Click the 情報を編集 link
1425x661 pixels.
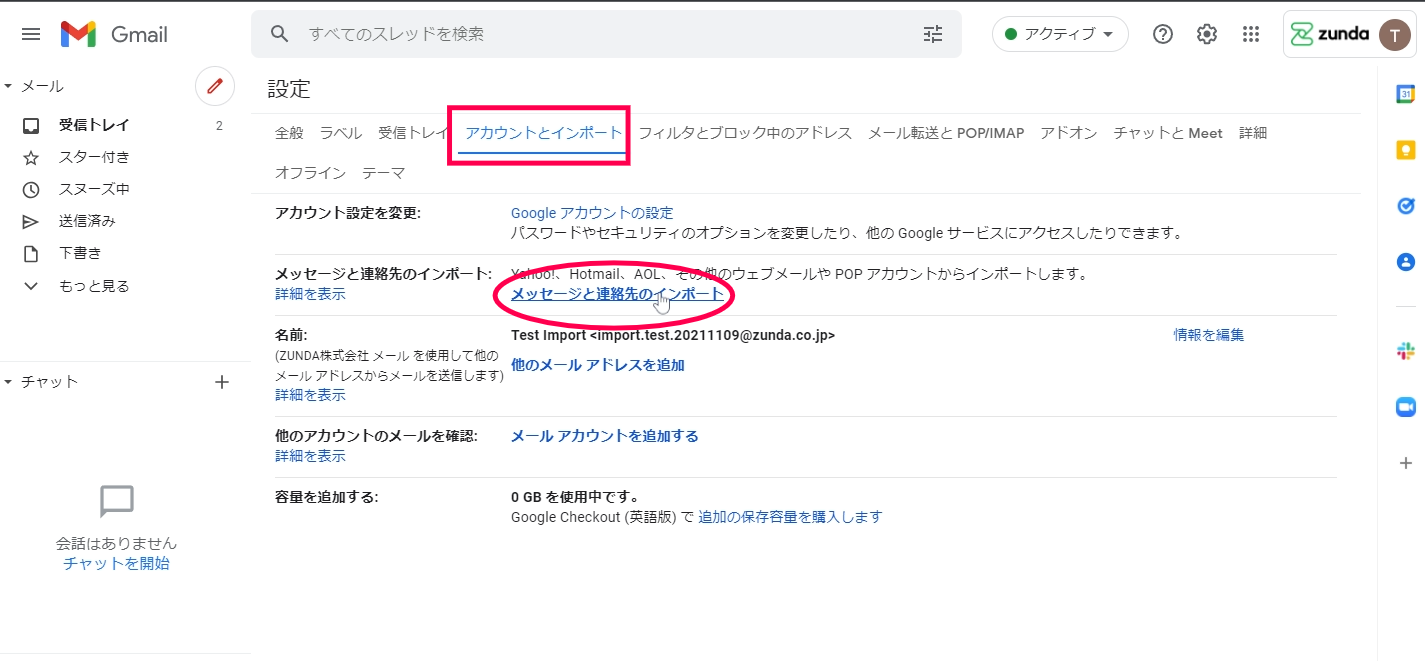(1209, 335)
